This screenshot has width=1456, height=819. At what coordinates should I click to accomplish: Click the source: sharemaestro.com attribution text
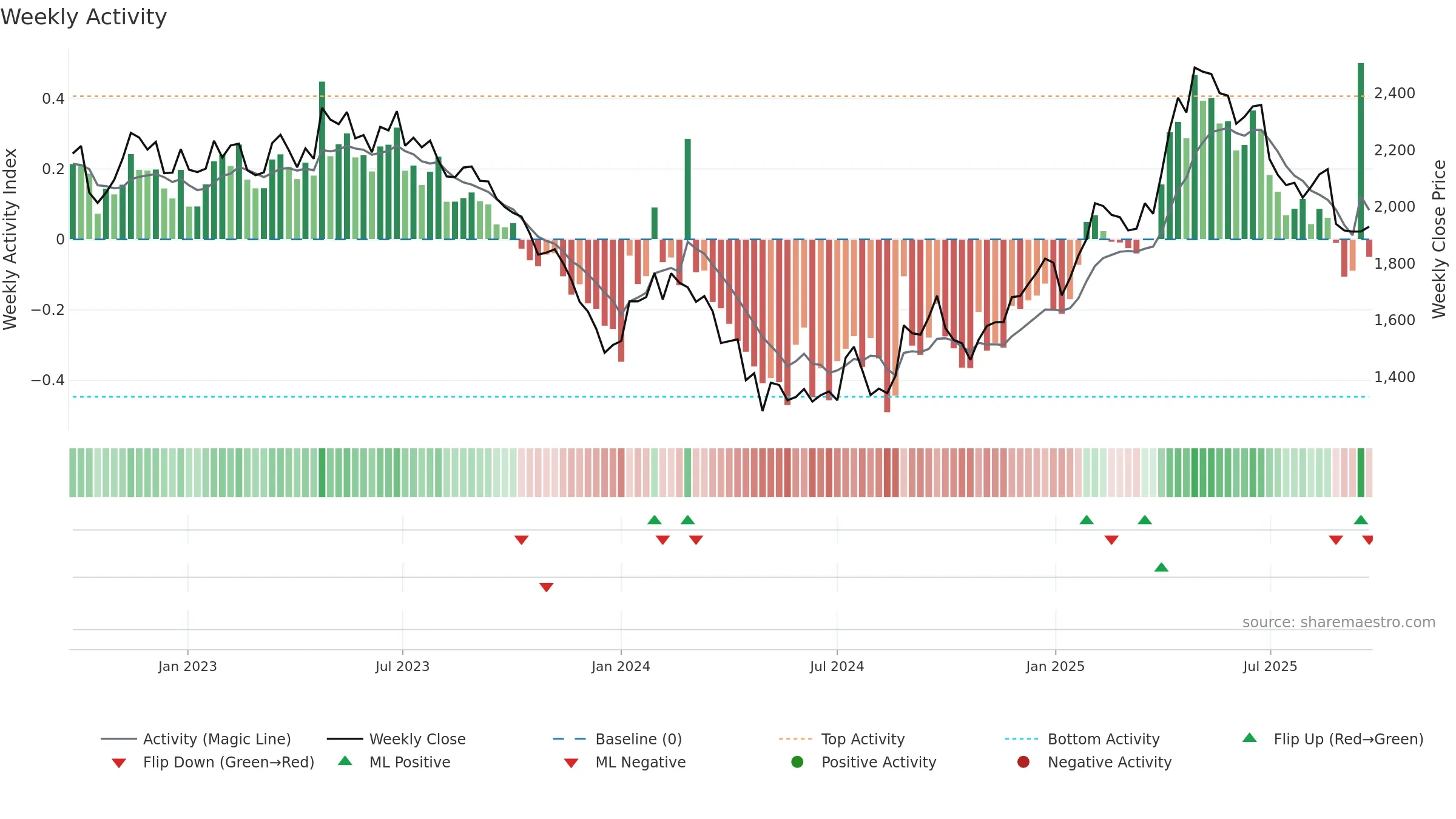(x=1338, y=622)
